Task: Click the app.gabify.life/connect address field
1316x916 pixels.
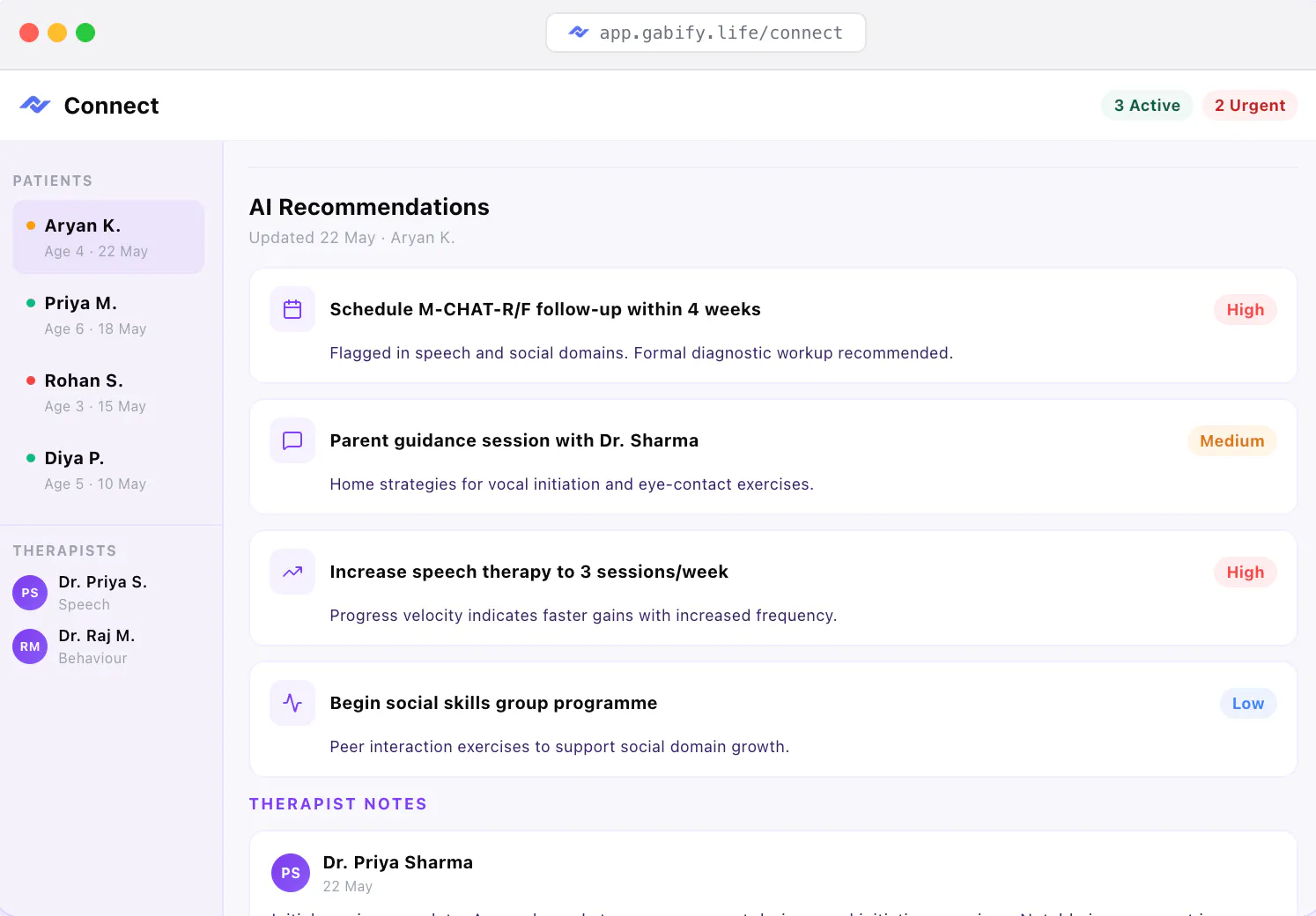Action: coord(706,33)
